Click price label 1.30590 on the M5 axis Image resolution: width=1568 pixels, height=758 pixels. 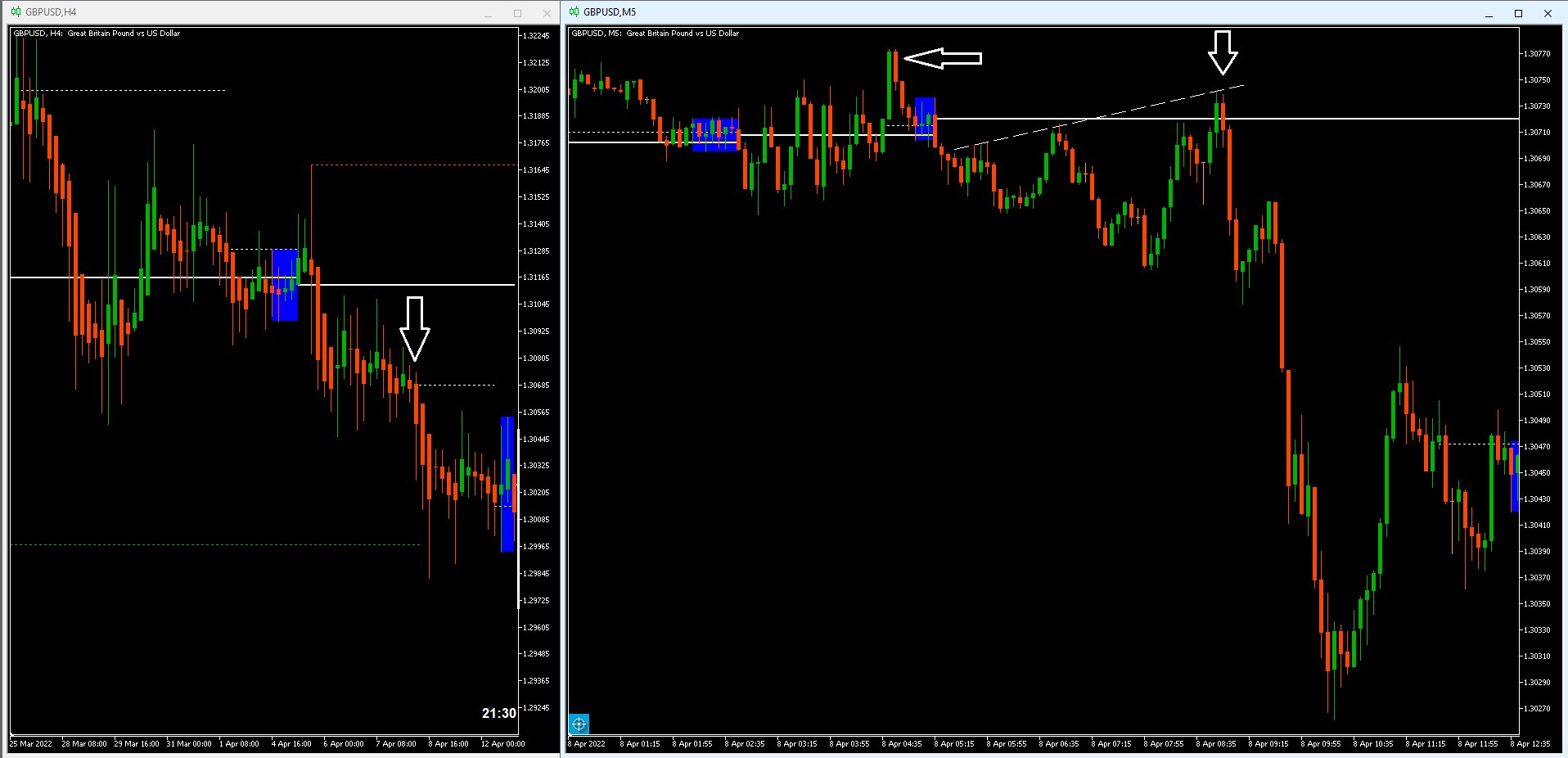tap(1537, 290)
